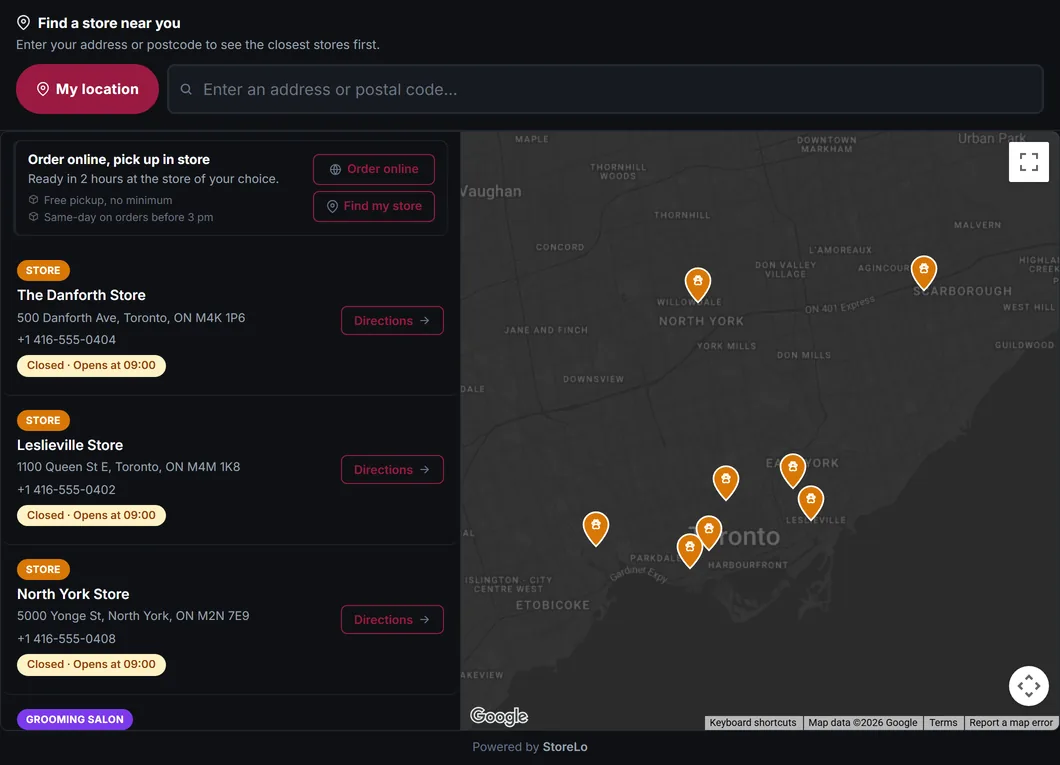Select 'North York Store' title
The height and width of the screenshot is (765, 1060).
tap(73, 594)
